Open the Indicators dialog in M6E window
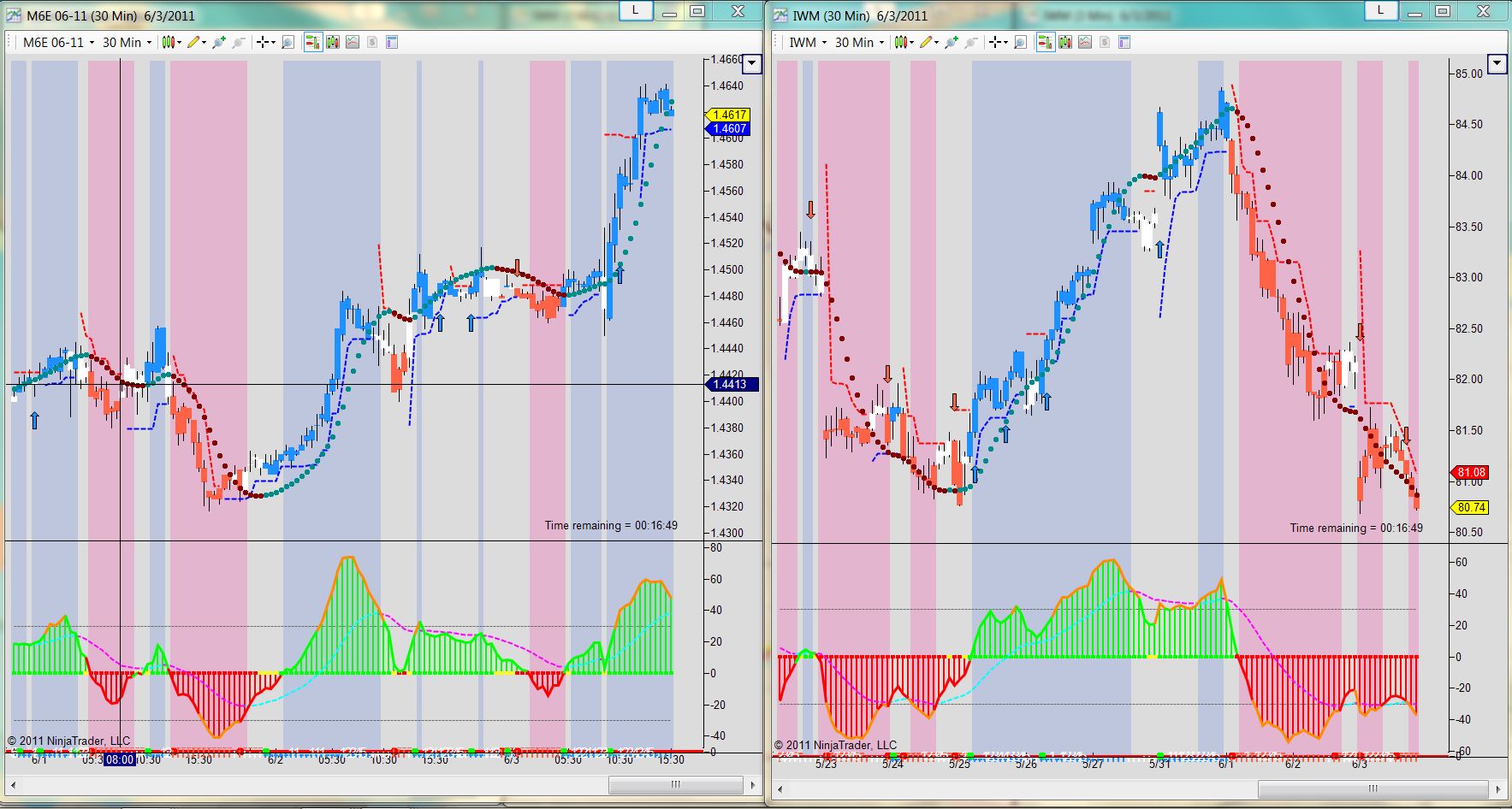 (x=352, y=42)
